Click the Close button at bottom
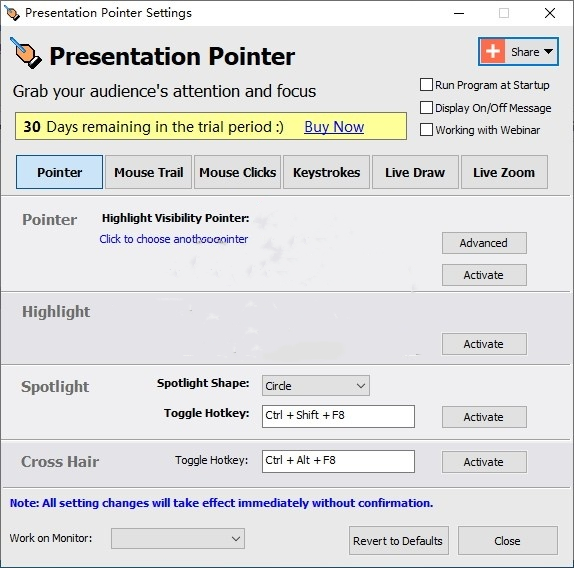The image size is (574, 568). (508, 541)
